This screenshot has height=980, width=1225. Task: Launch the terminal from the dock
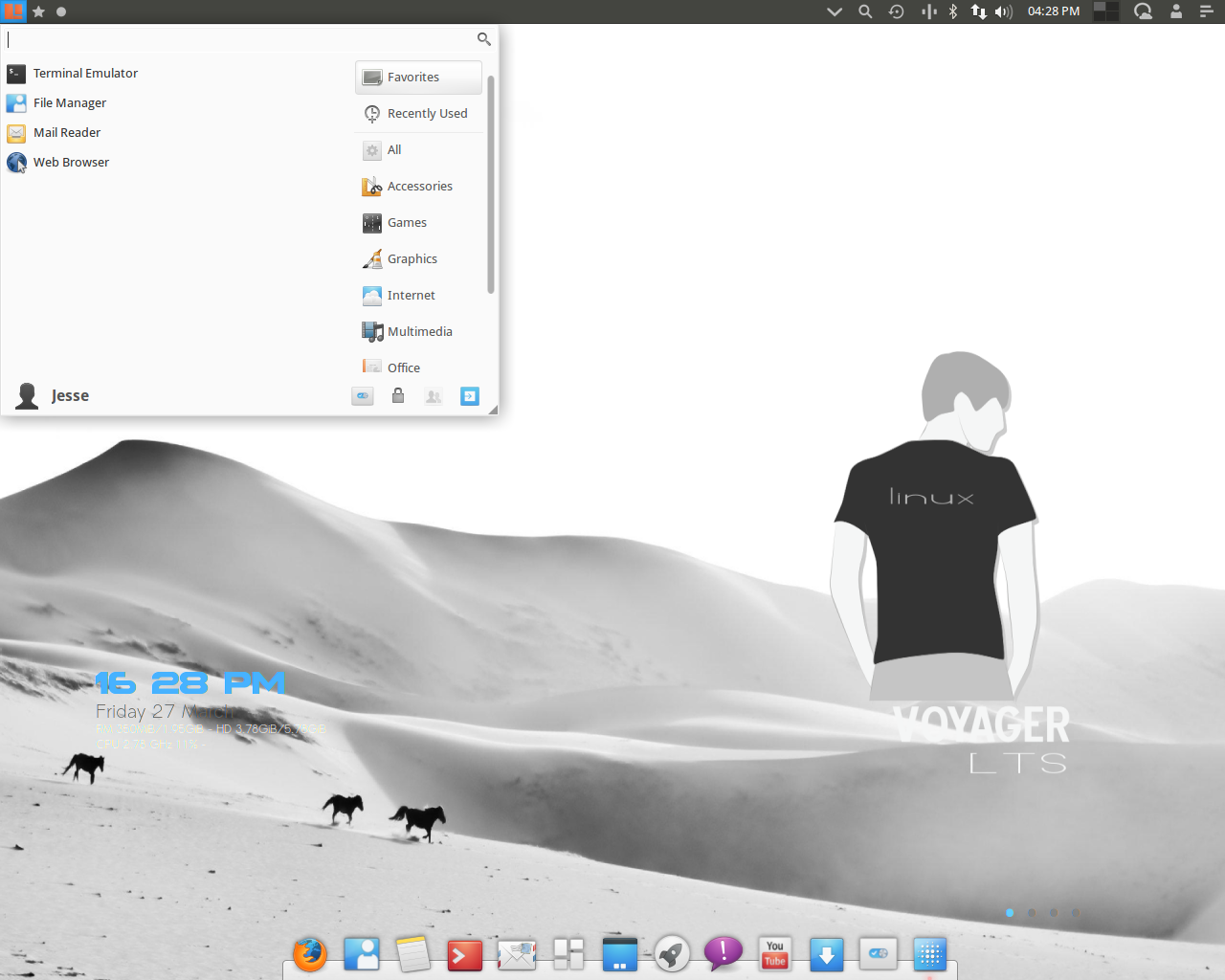pos(465,954)
